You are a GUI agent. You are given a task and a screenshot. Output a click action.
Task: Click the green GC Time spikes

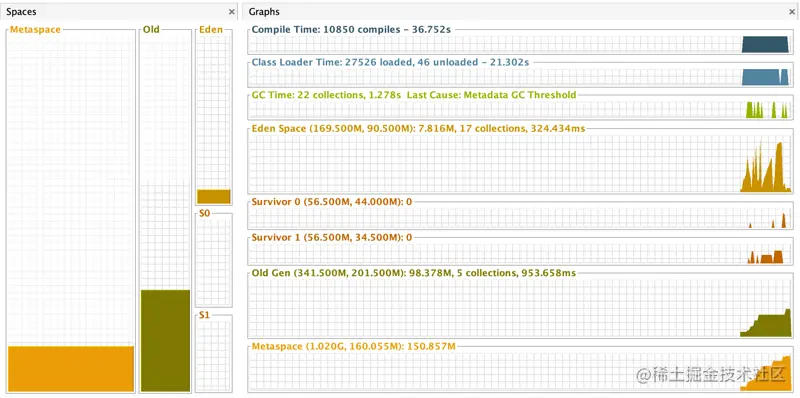pos(767,110)
